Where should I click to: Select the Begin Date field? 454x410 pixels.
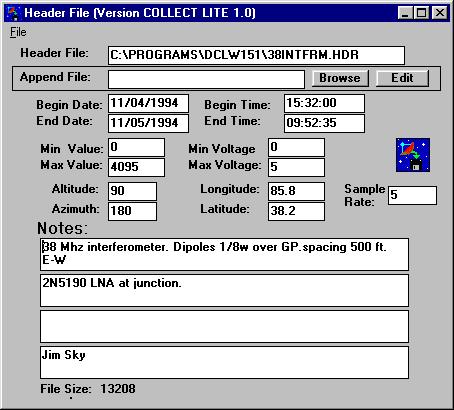click(148, 103)
